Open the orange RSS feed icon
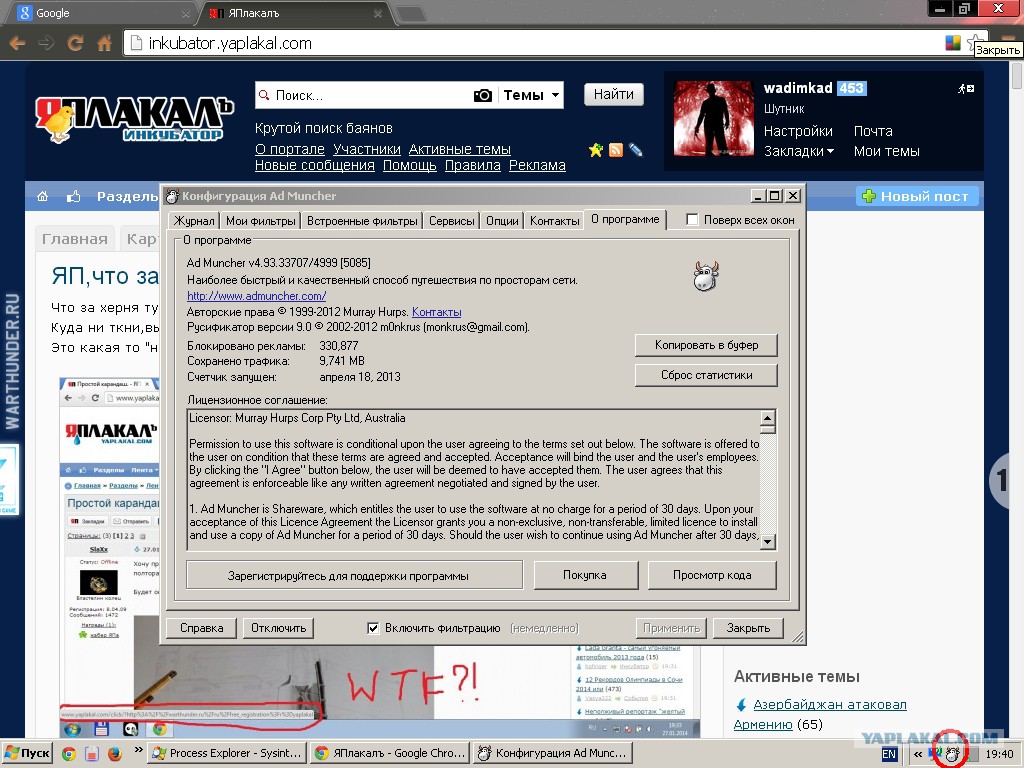The width and height of the screenshot is (1024, 768). click(x=616, y=150)
